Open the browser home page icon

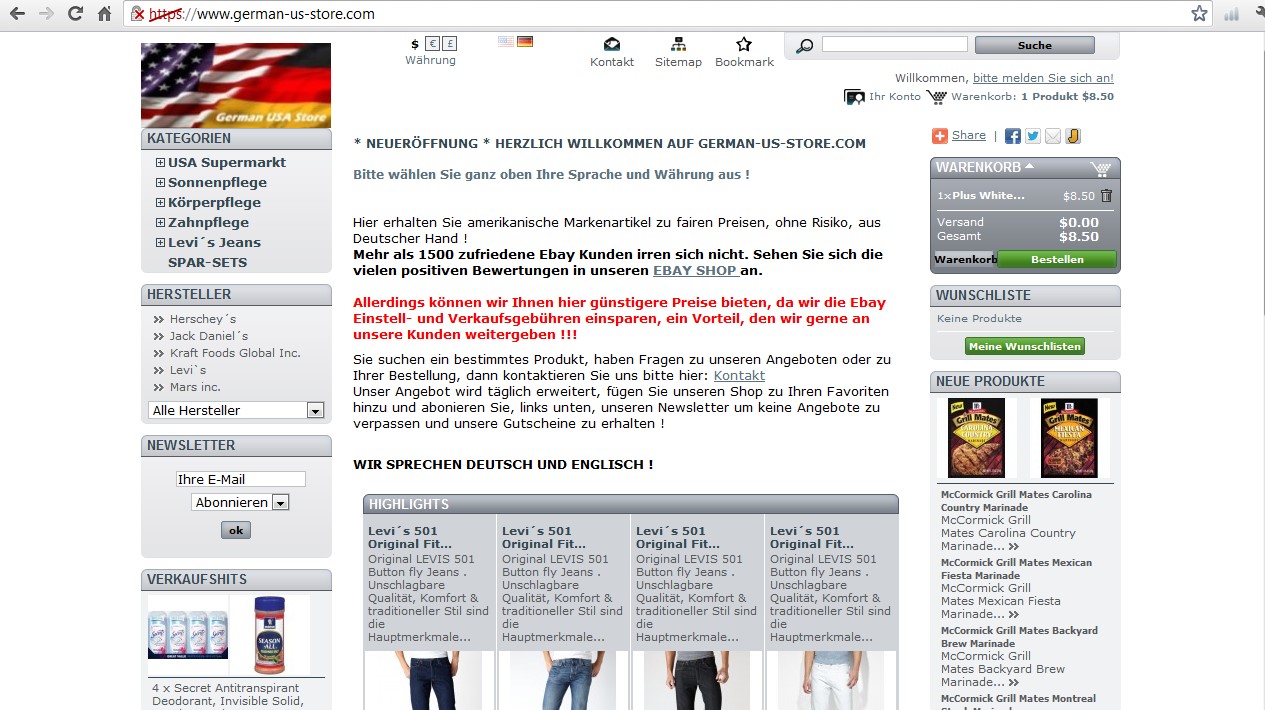(x=104, y=14)
